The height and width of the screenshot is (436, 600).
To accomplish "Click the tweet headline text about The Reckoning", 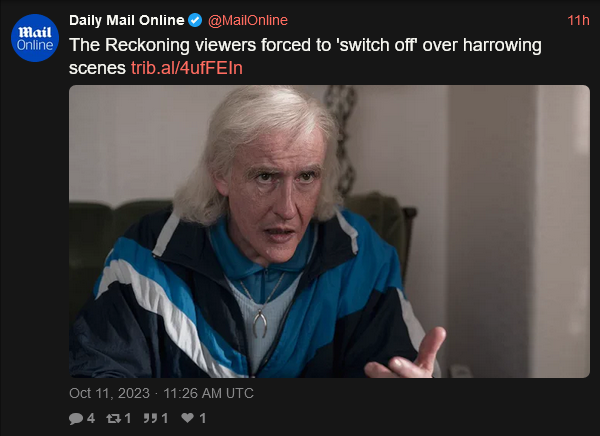I will coord(305,57).
